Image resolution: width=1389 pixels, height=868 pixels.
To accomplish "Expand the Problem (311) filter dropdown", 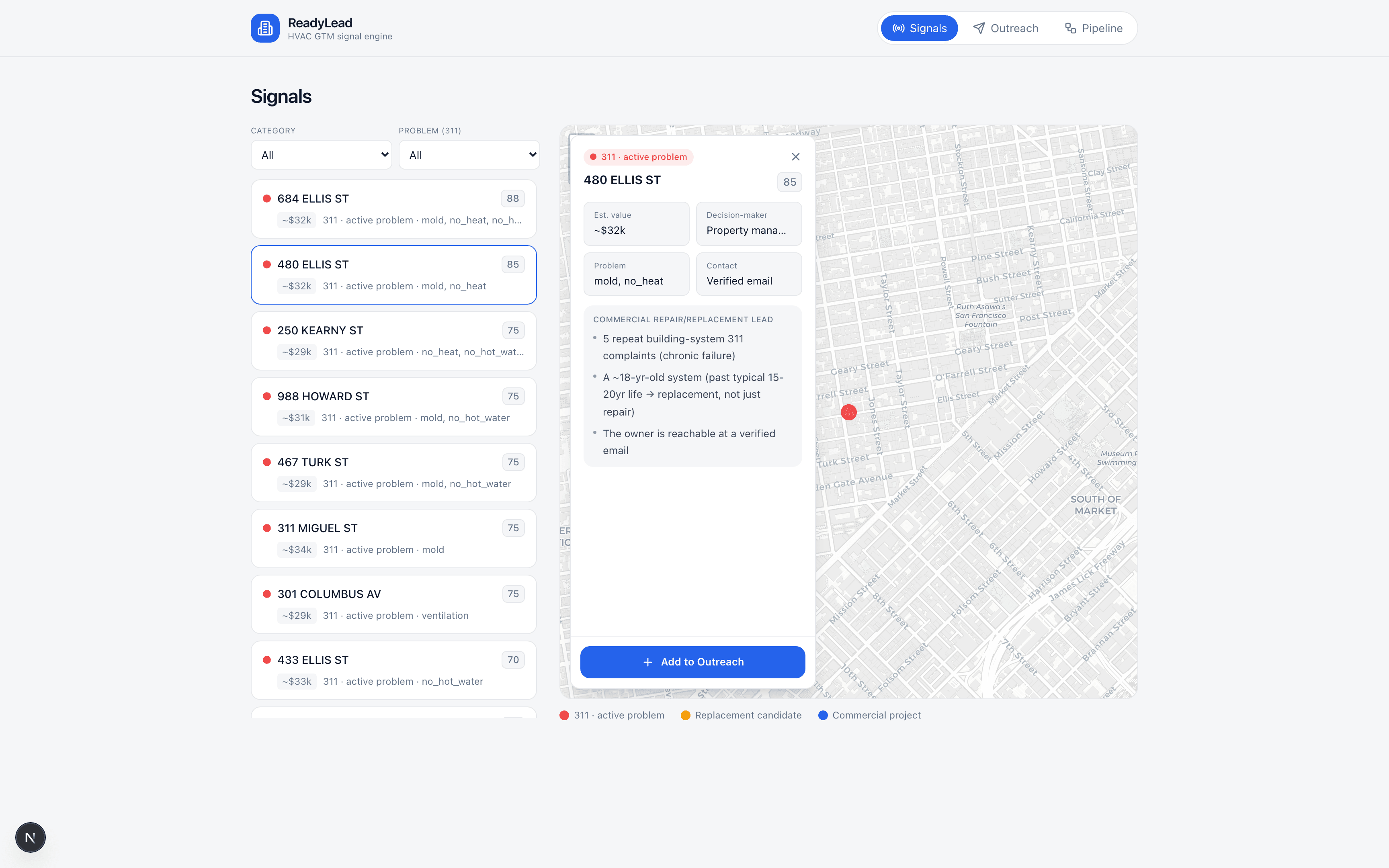I will [x=469, y=155].
